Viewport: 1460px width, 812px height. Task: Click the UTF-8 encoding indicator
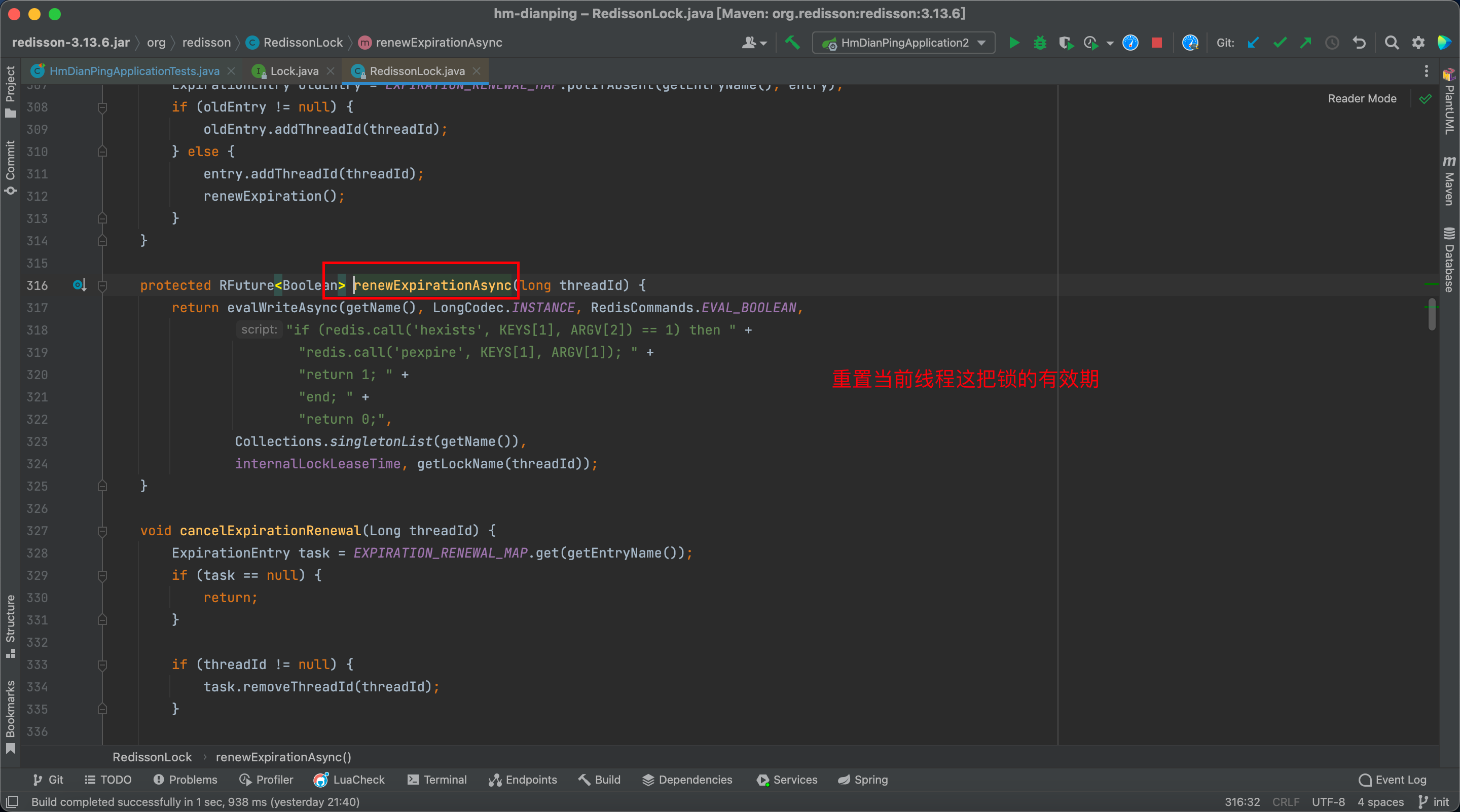[1328, 801]
